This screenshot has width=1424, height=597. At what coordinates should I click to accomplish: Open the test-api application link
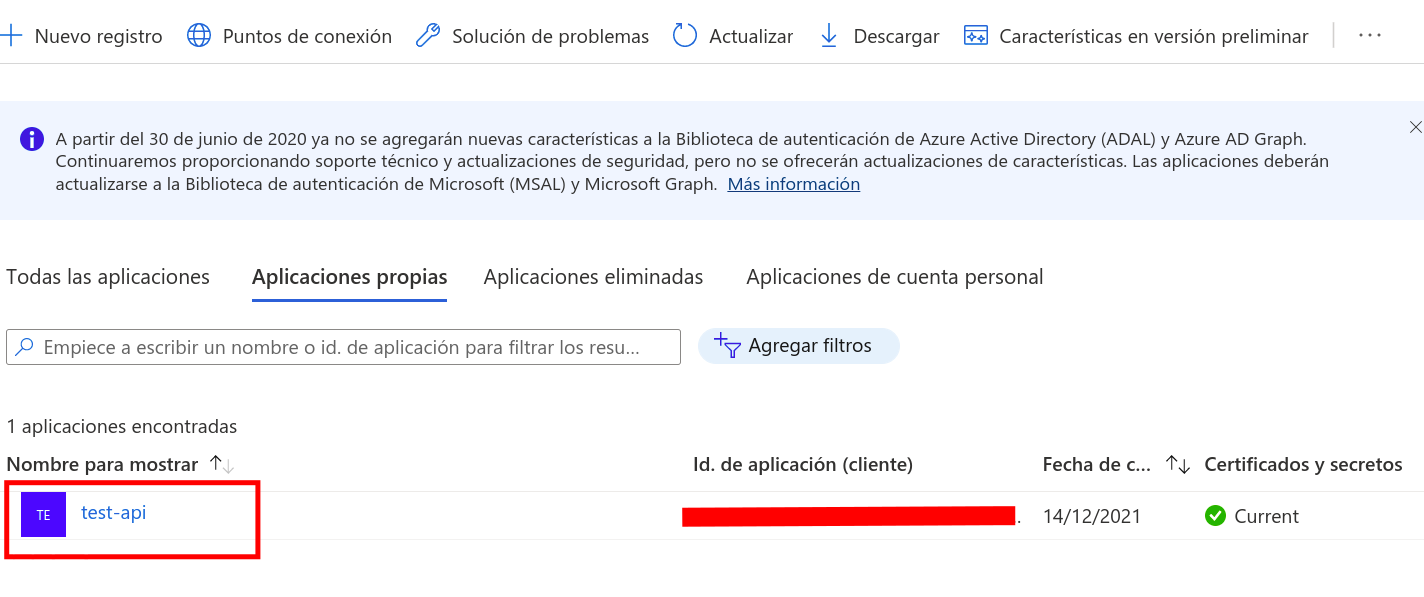(114, 513)
